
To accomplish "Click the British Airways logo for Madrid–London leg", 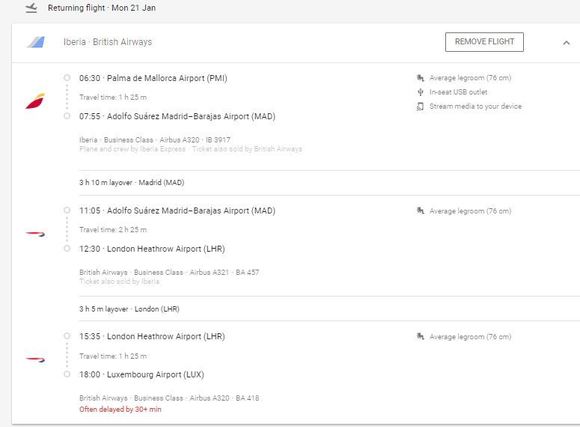I will [36, 234].
